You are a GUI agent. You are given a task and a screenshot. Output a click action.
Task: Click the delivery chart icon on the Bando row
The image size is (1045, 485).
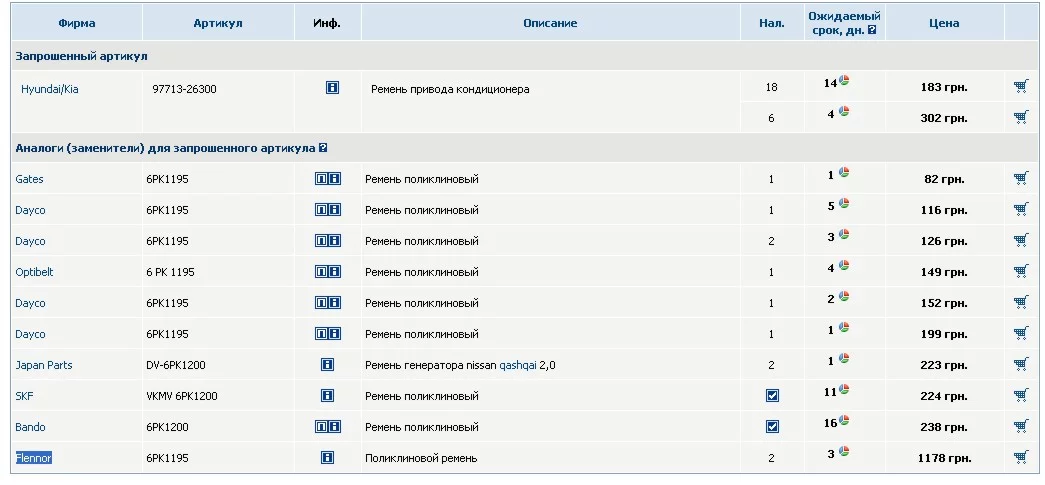(844, 420)
